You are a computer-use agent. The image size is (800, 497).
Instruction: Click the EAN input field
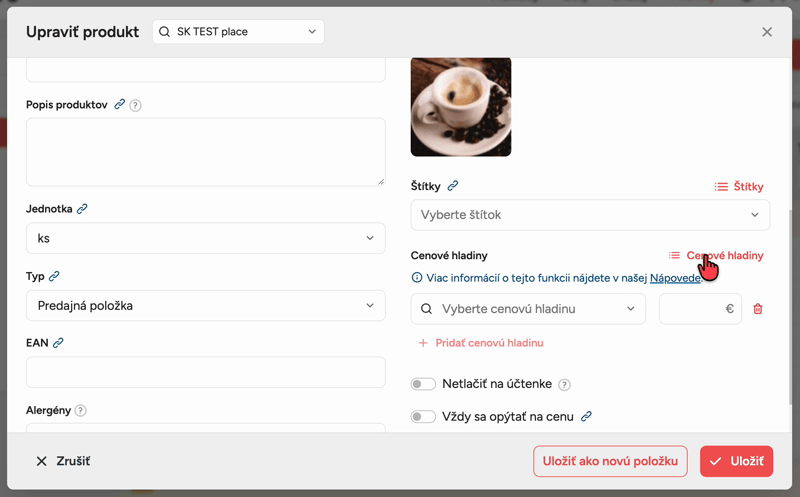(206, 372)
